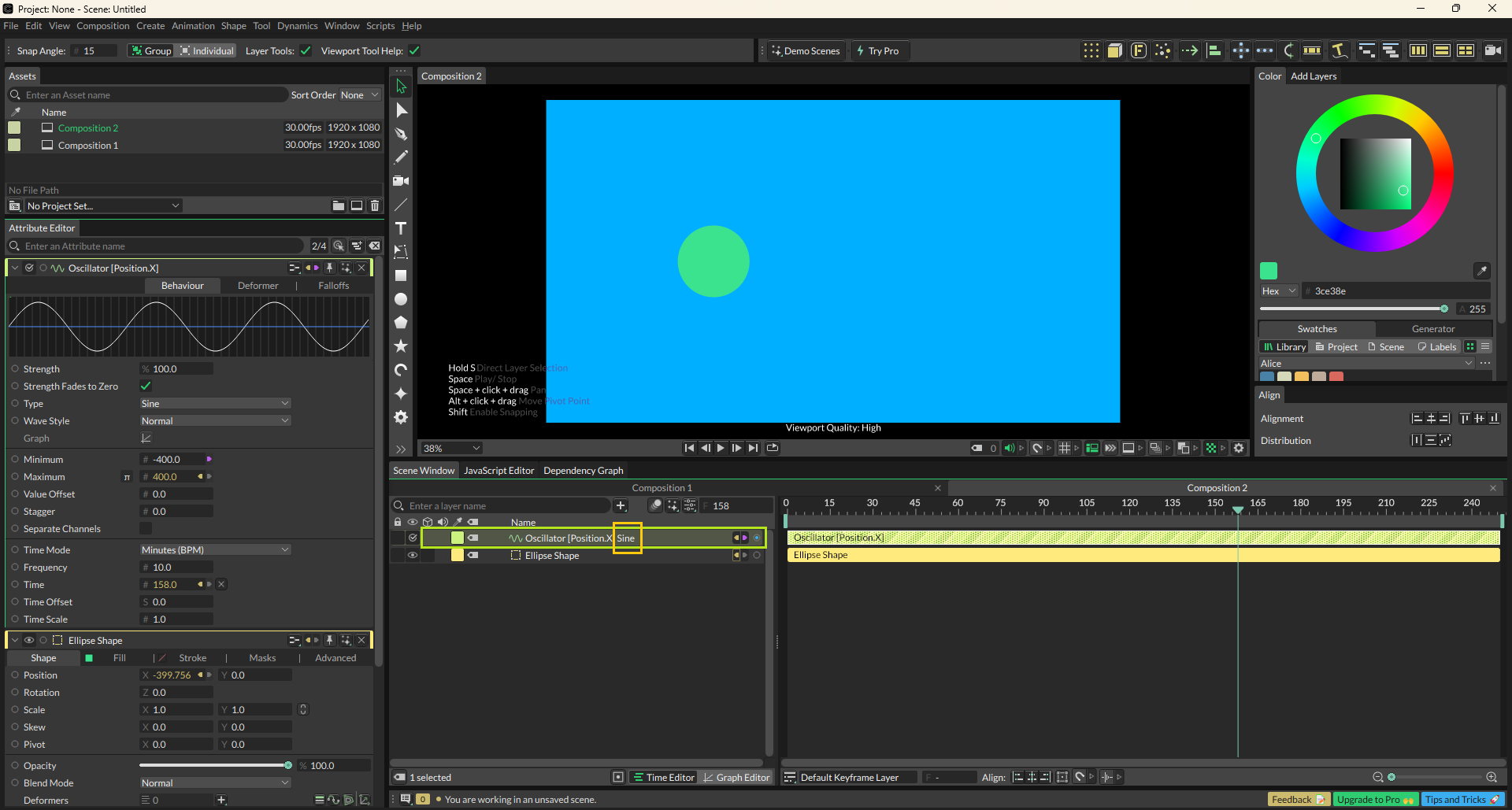Image resolution: width=1512 pixels, height=810 pixels.
Task: Open the Time Mode dropdown
Action: [x=215, y=550]
